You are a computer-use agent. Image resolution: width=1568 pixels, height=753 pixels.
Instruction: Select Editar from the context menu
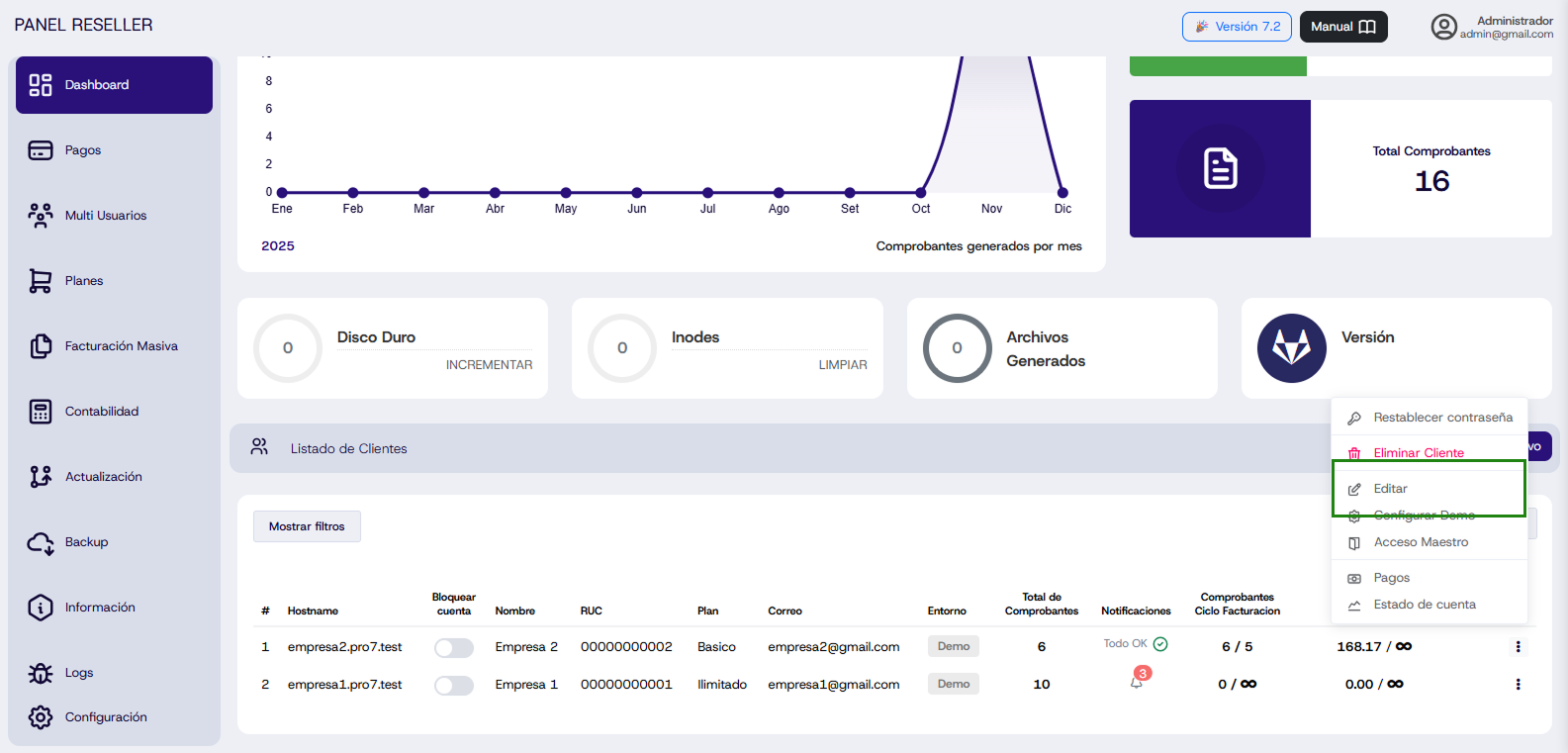pyautogui.click(x=1390, y=489)
